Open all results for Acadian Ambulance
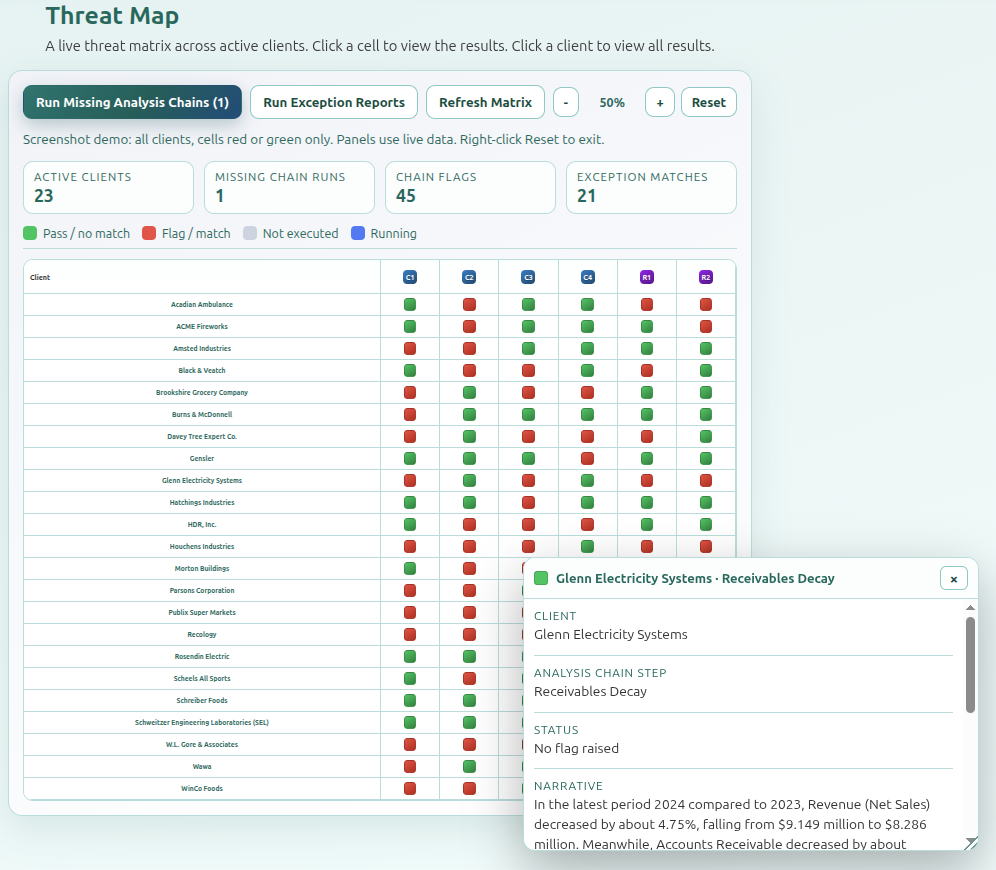Image resolution: width=996 pixels, height=870 pixels. point(202,305)
